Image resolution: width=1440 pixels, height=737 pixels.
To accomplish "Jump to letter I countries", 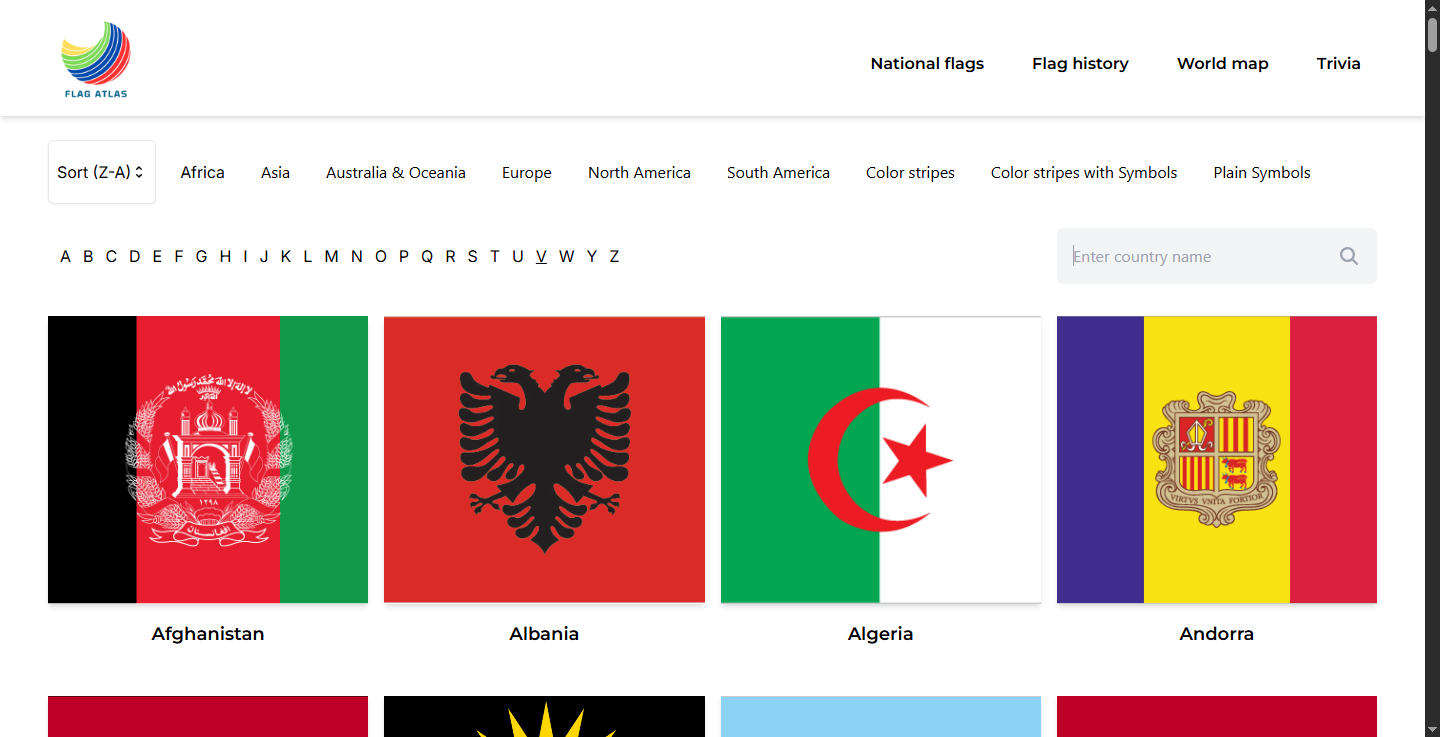I will (245, 256).
